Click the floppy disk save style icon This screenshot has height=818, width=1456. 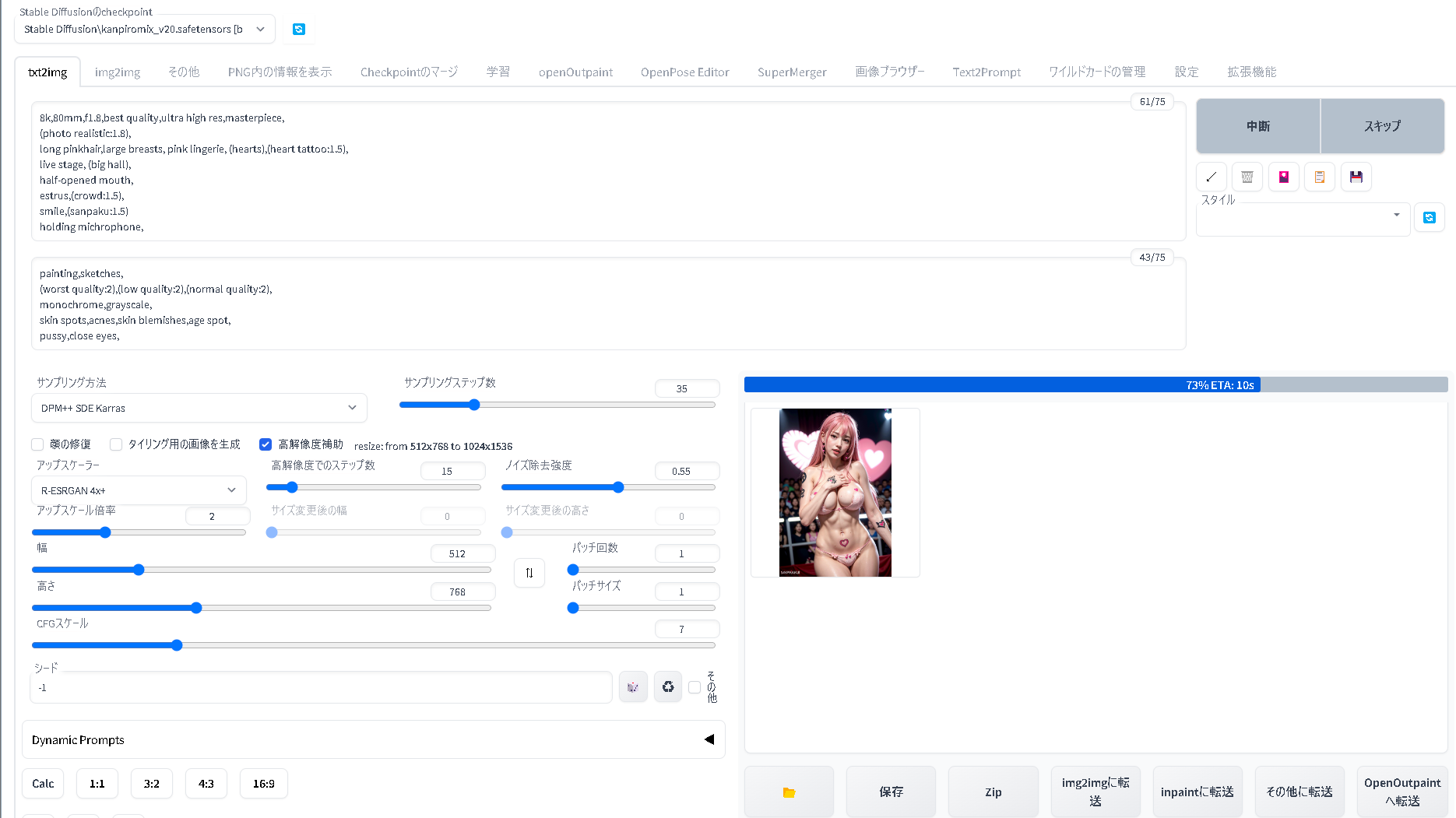(1356, 177)
